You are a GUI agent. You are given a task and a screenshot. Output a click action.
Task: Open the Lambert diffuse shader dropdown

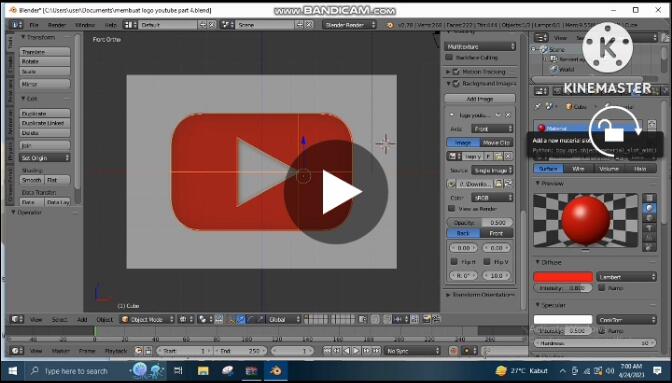tap(626, 277)
